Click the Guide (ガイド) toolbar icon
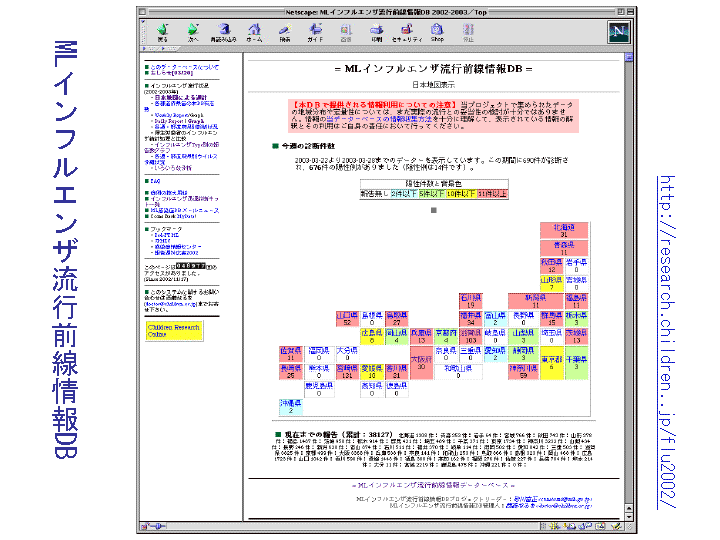Screen dimensions: 720x540 pyautogui.click(x=315, y=32)
